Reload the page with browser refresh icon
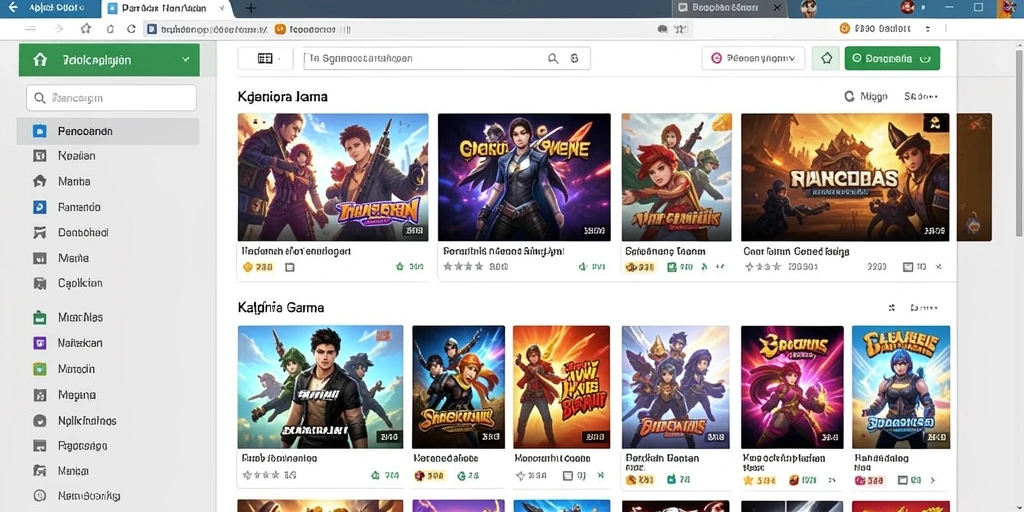1024x512 pixels. pyautogui.click(x=131, y=29)
